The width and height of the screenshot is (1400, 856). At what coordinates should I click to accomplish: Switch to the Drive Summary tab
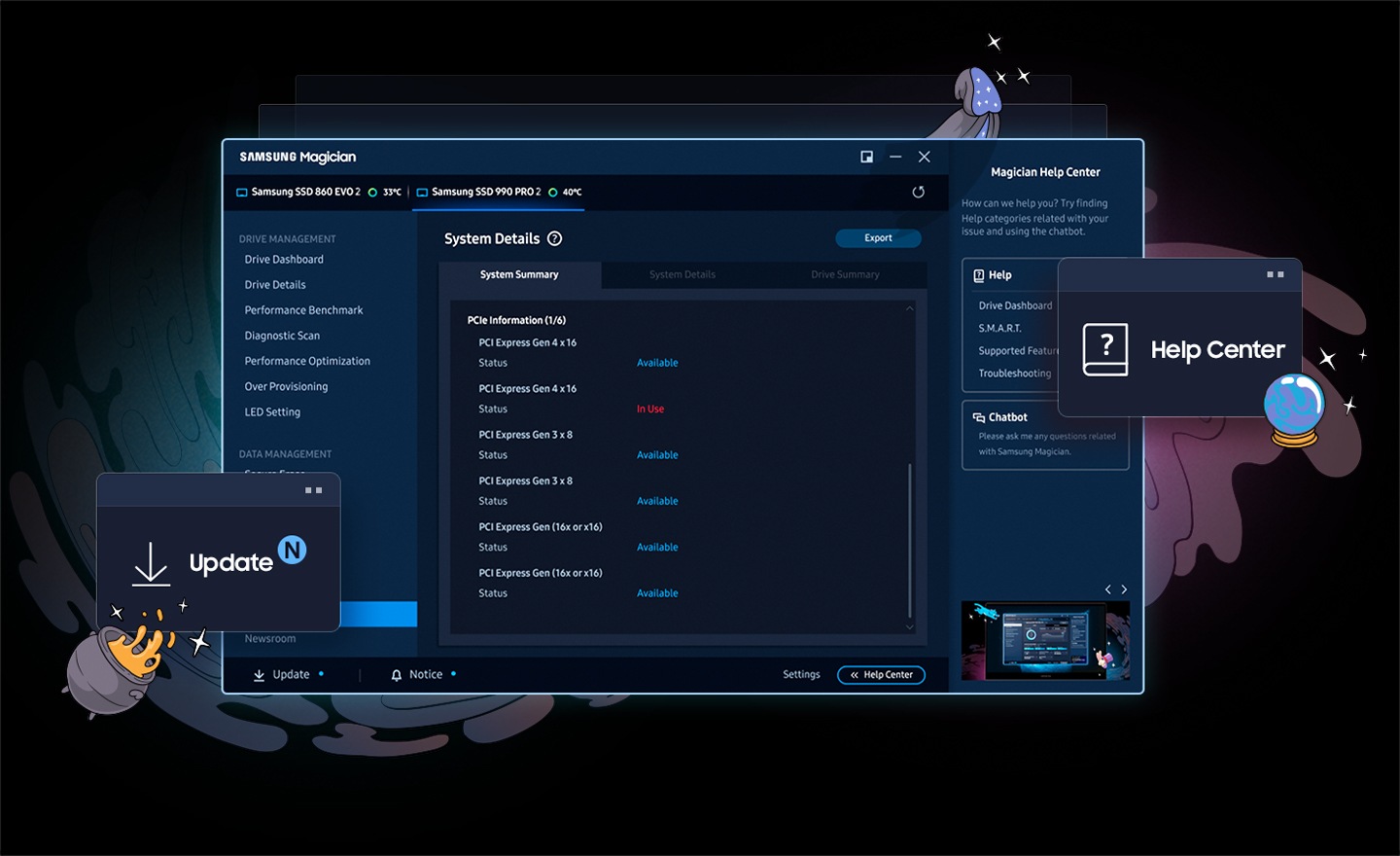pos(845,275)
